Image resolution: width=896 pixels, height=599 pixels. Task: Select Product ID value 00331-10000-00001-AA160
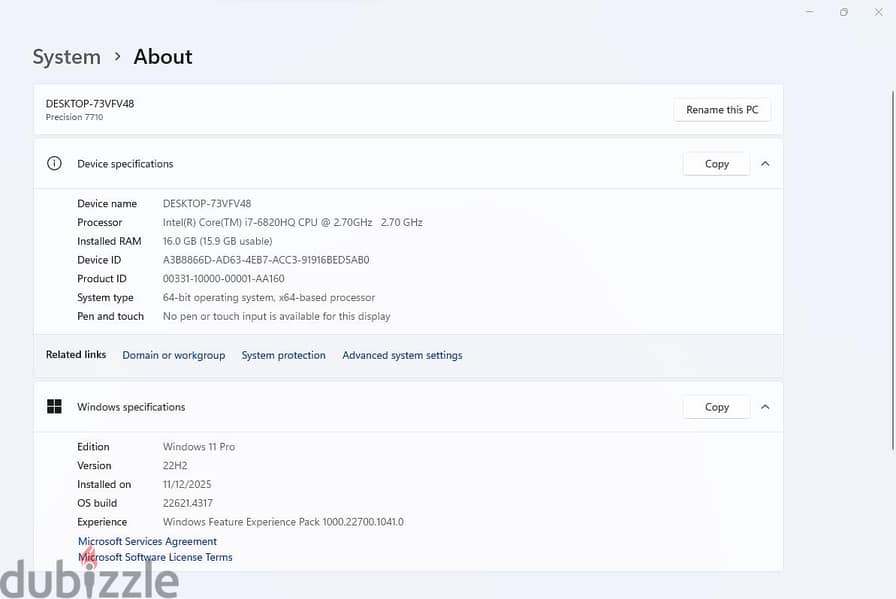tap(223, 278)
